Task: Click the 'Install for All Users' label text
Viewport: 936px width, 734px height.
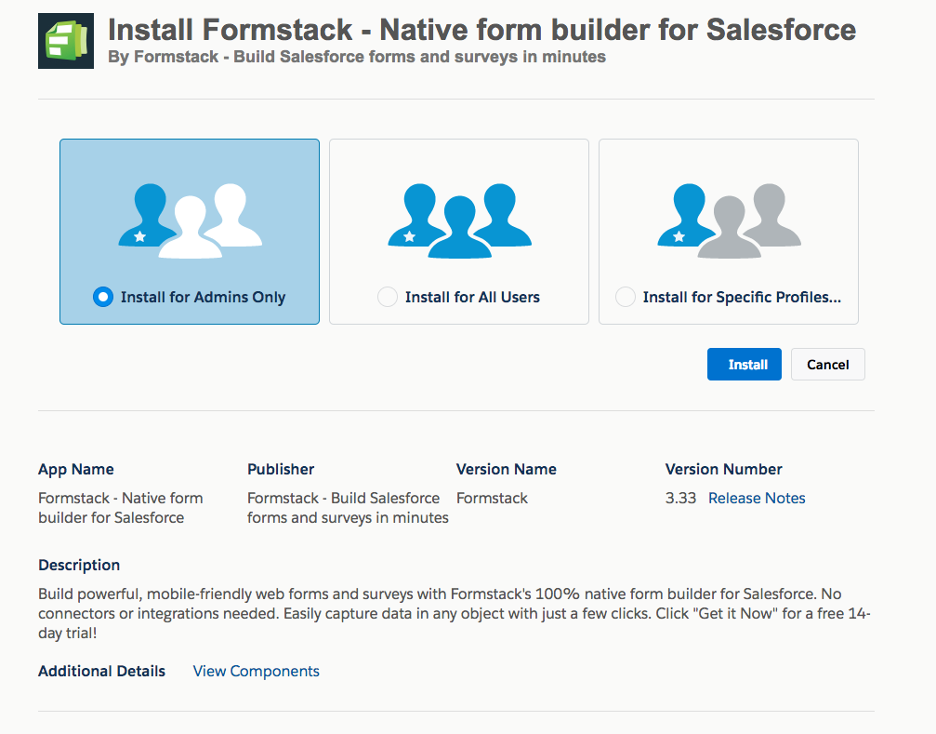Action: click(x=472, y=297)
